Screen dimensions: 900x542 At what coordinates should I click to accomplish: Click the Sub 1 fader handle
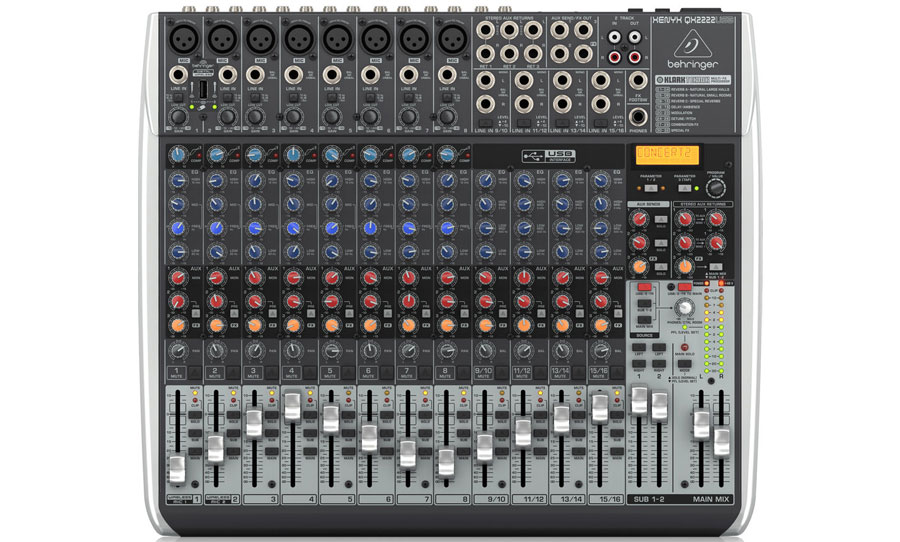click(639, 400)
